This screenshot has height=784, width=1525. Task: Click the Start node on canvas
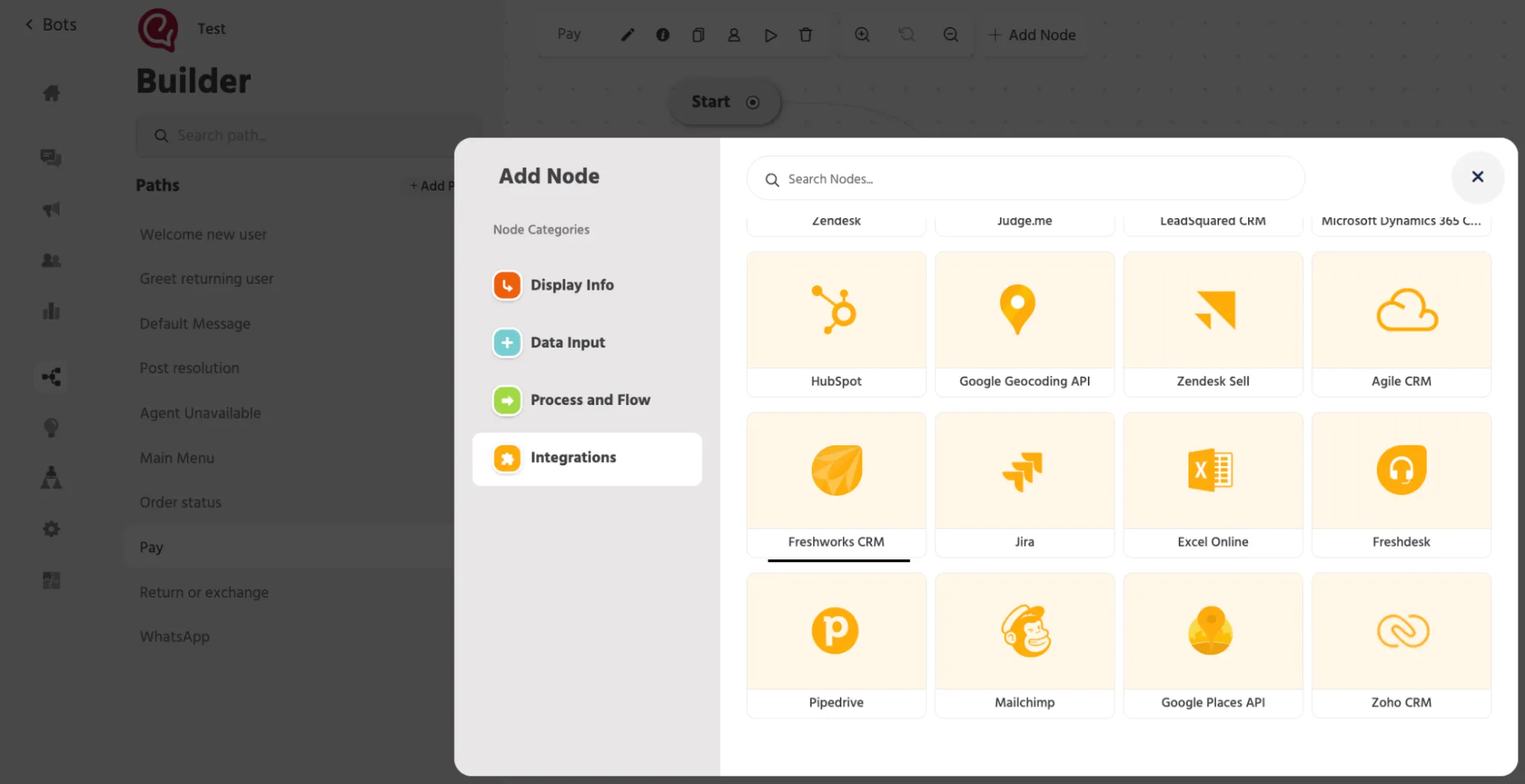coord(725,102)
